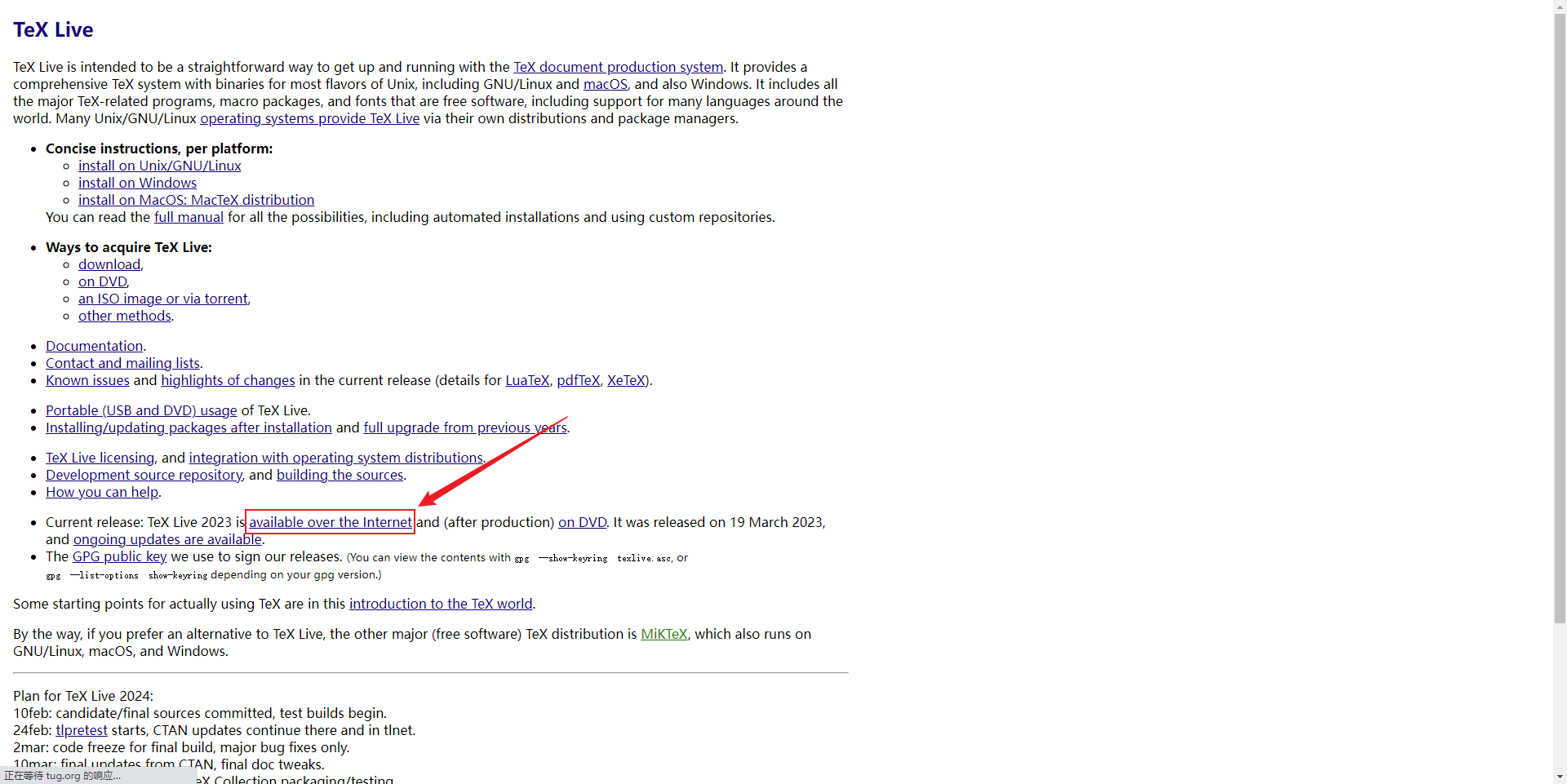Open the TeX document production system link
The image size is (1567, 784).
click(618, 67)
